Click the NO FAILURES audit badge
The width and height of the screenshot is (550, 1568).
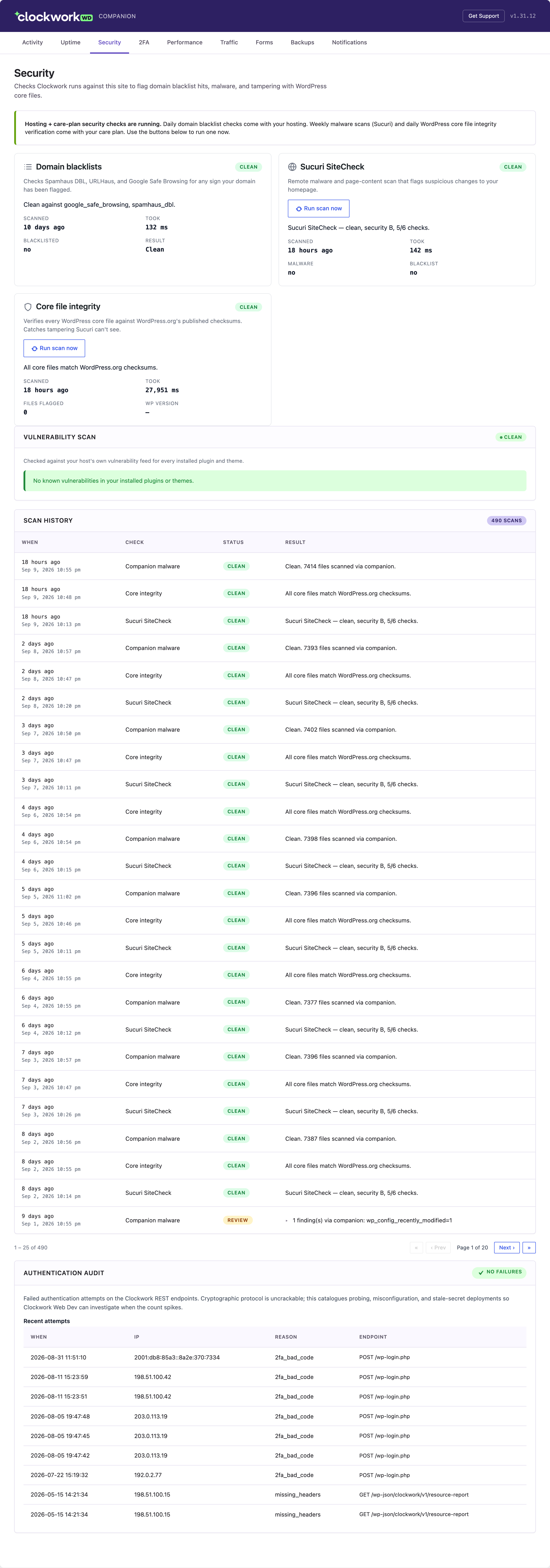coord(499,1272)
